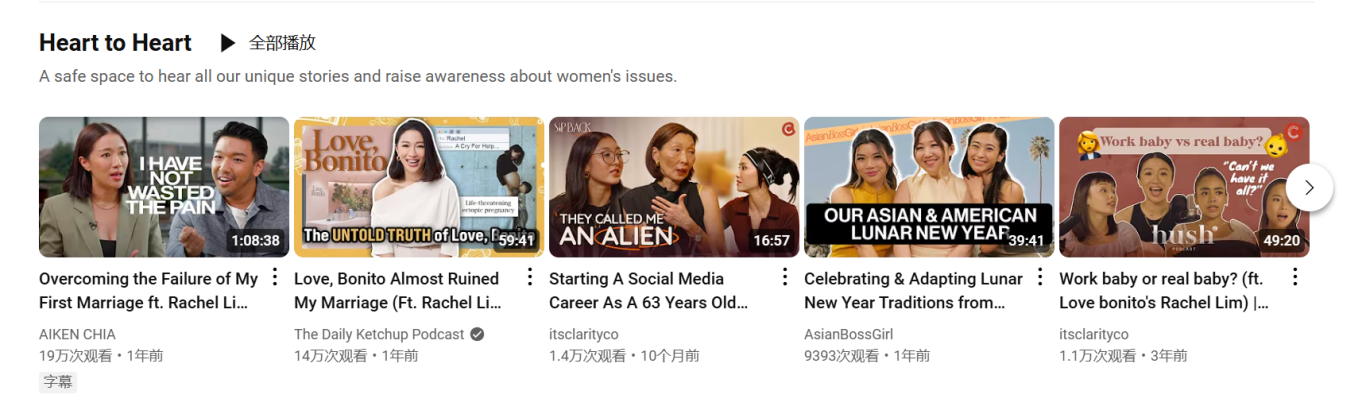Play the I Have Not Wasted The Pain thumbnail
The width and height of the screenshot is (1366, 410).
pos(164,187)
